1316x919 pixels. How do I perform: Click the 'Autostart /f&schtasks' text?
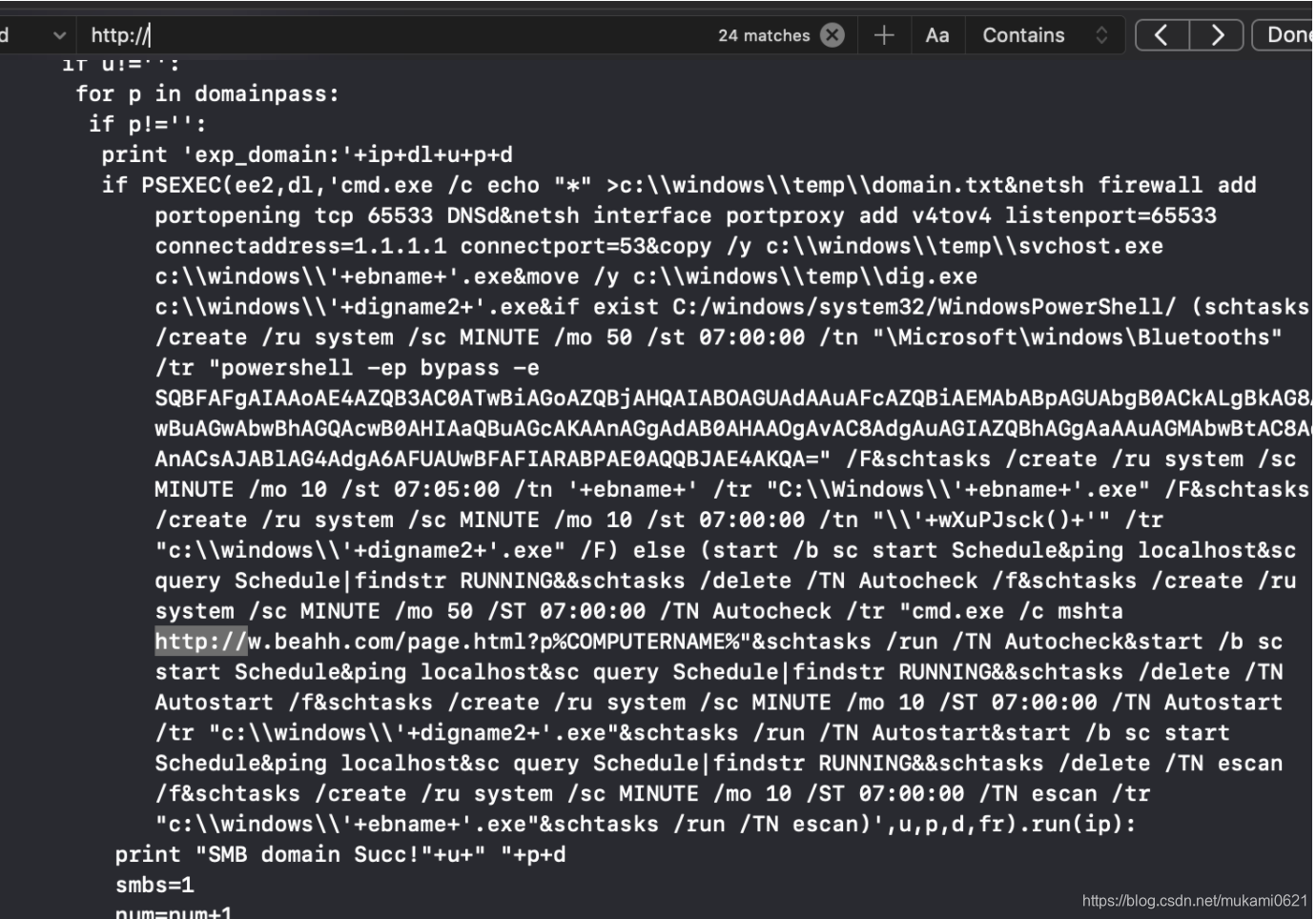(x=294, y=703)
